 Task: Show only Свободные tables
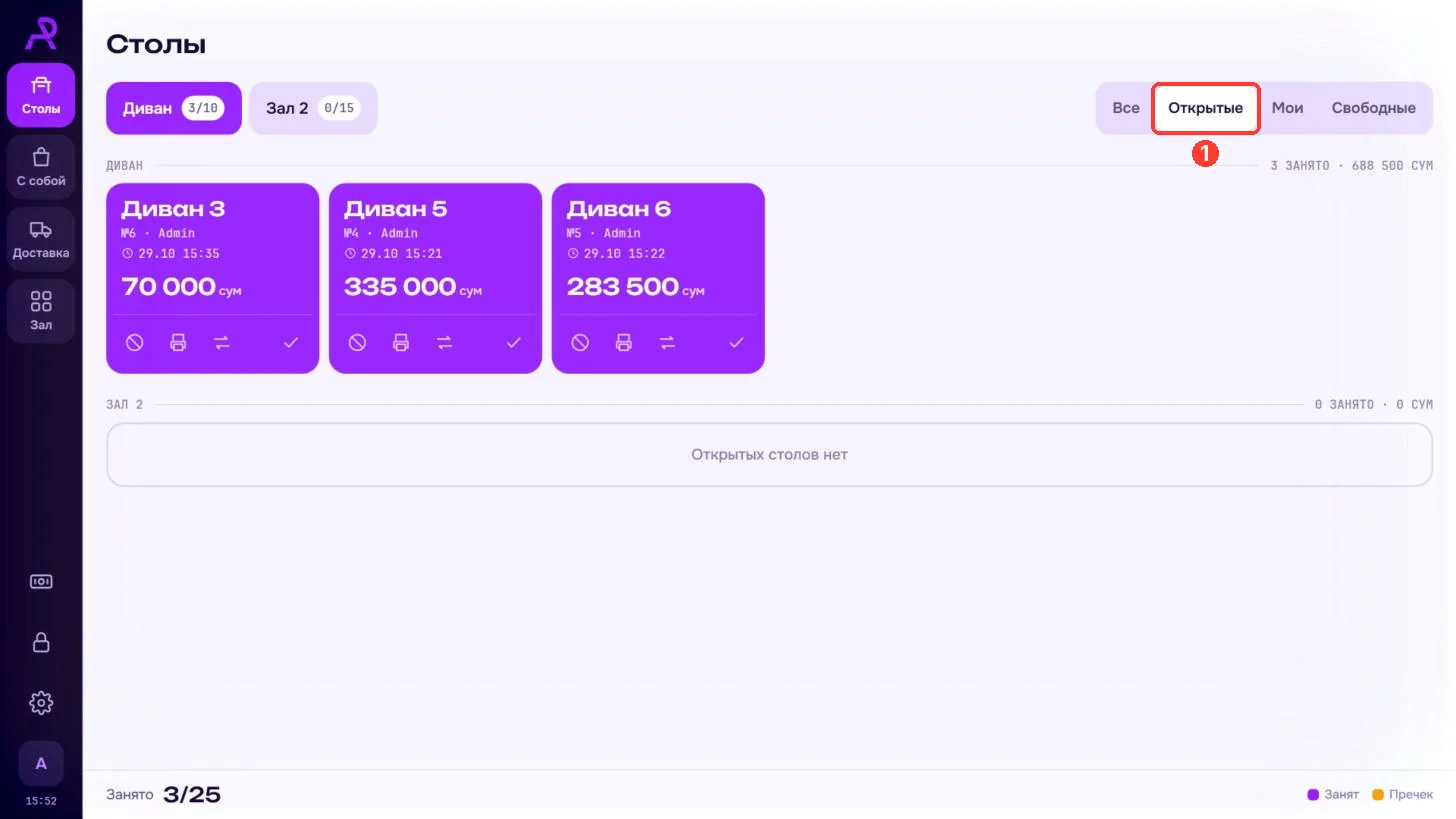tap(1373, 108)
